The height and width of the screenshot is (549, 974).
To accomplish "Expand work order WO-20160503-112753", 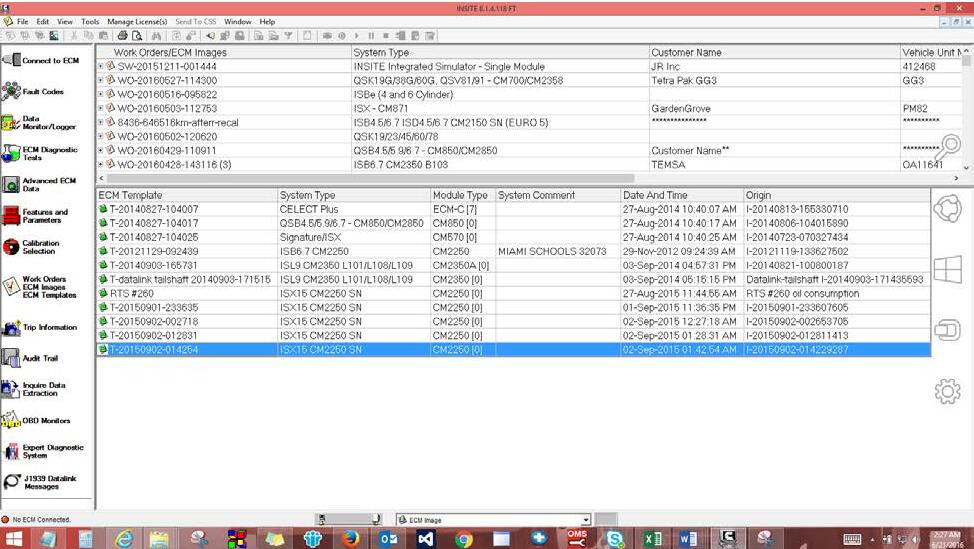I will pyautogui.click(x=100, y=108).
